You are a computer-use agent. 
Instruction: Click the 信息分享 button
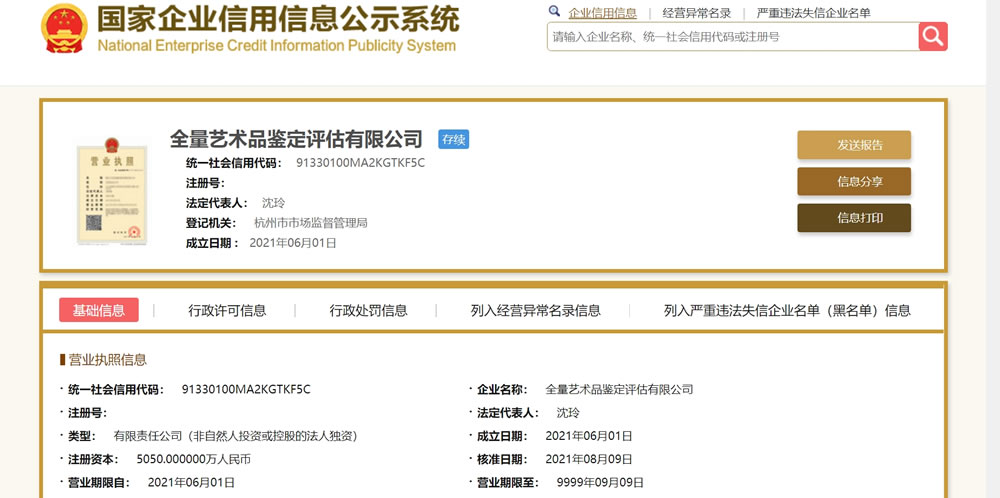click(854, 182)
